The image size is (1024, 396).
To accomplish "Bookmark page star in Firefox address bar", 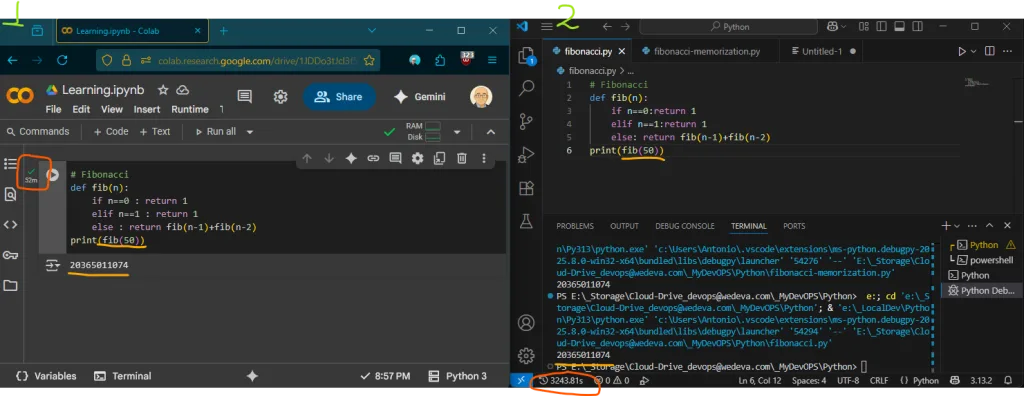I will [x=369, y=60].
